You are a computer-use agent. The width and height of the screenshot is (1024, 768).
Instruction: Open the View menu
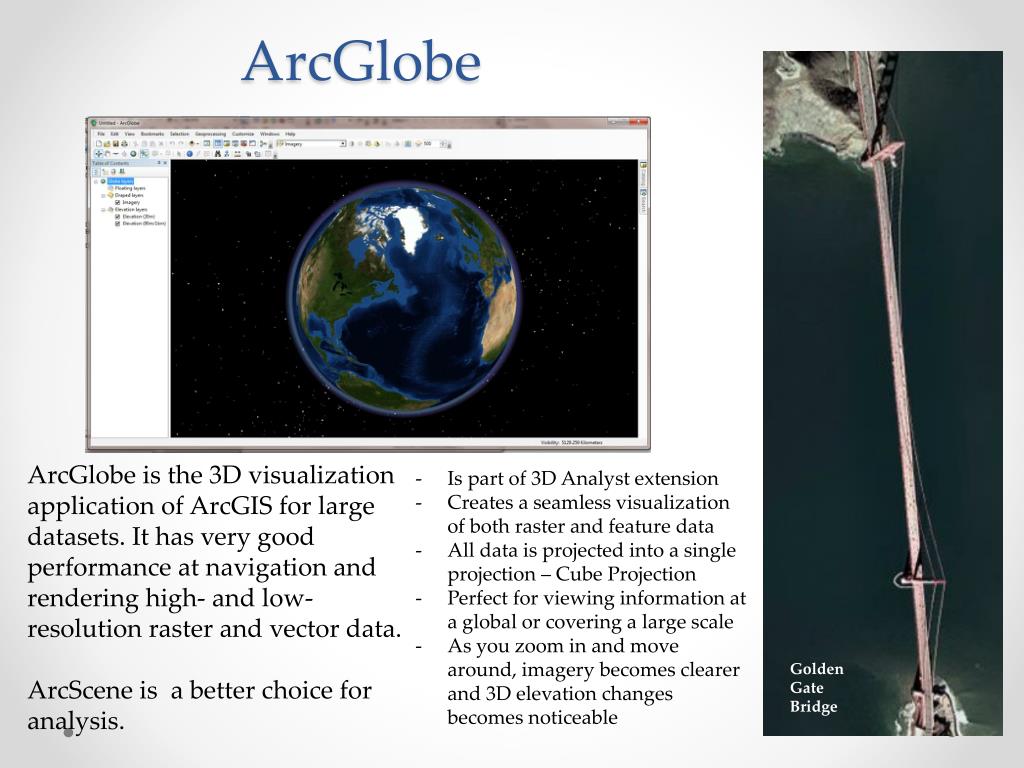pos(129,134)
